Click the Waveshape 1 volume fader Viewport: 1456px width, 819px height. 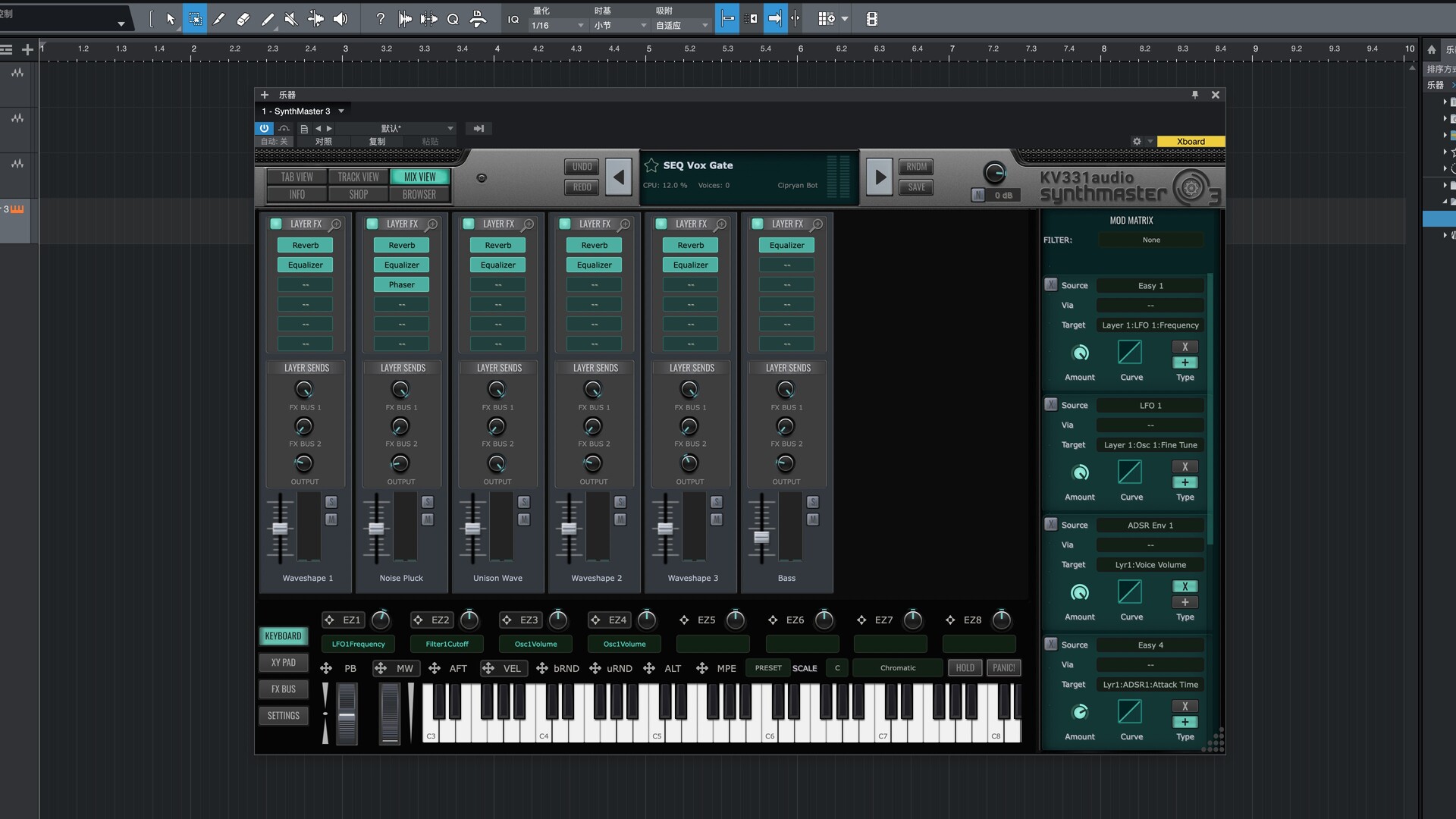coord(280,529)
